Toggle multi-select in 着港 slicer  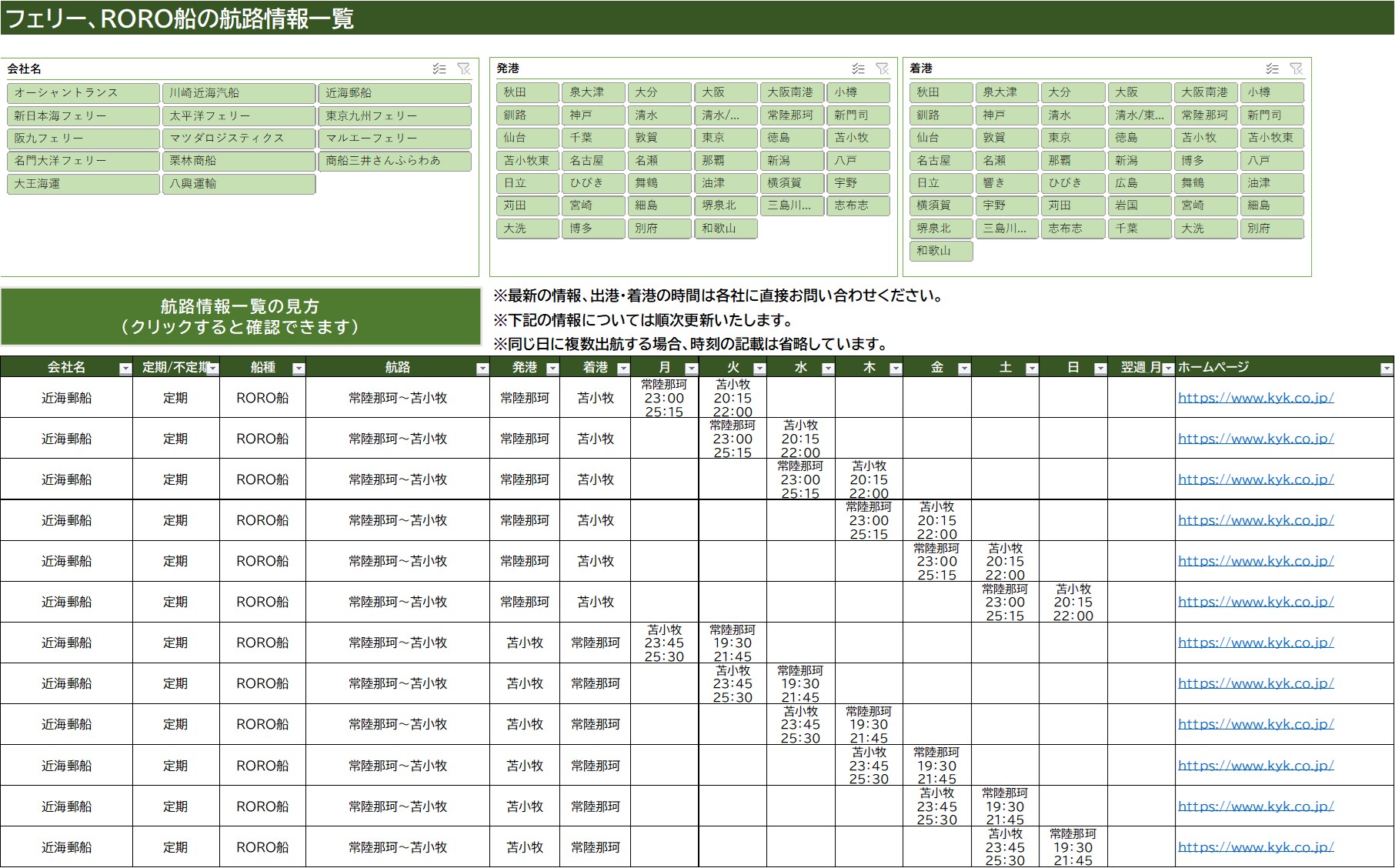pos(1273,68)
